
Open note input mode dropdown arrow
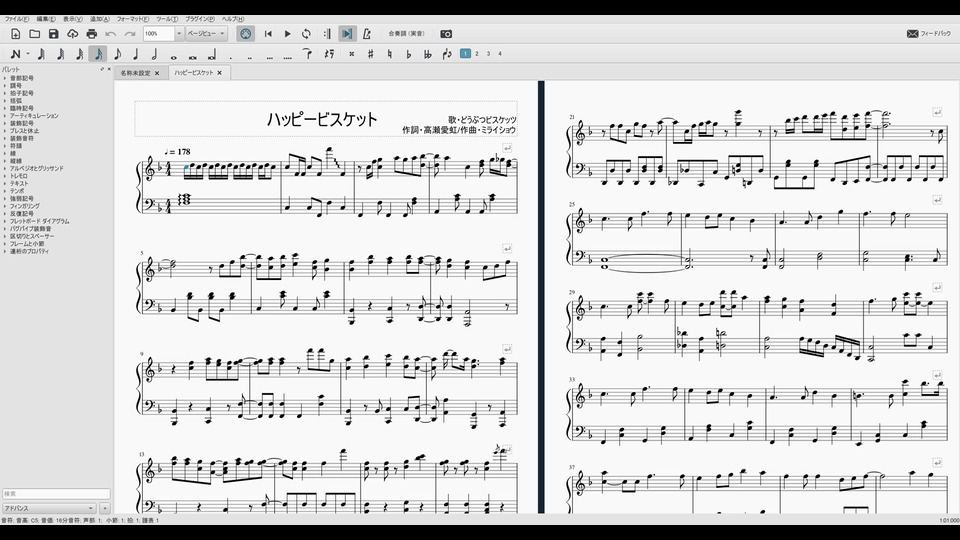[x=28, y=54]
